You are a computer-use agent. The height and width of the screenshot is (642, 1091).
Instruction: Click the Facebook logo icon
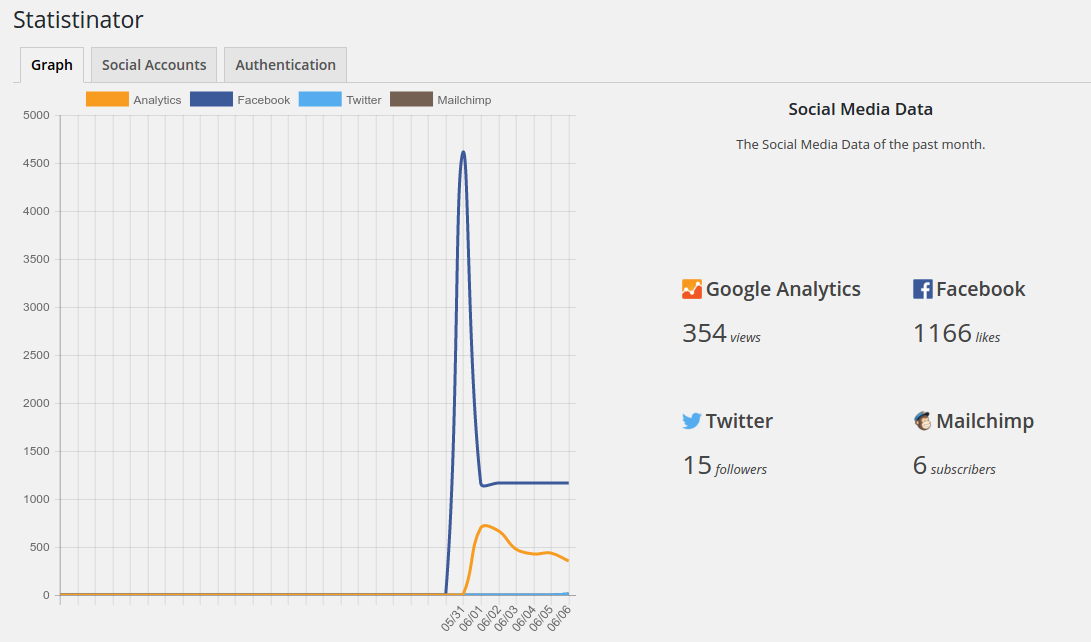tap(923, 289)
